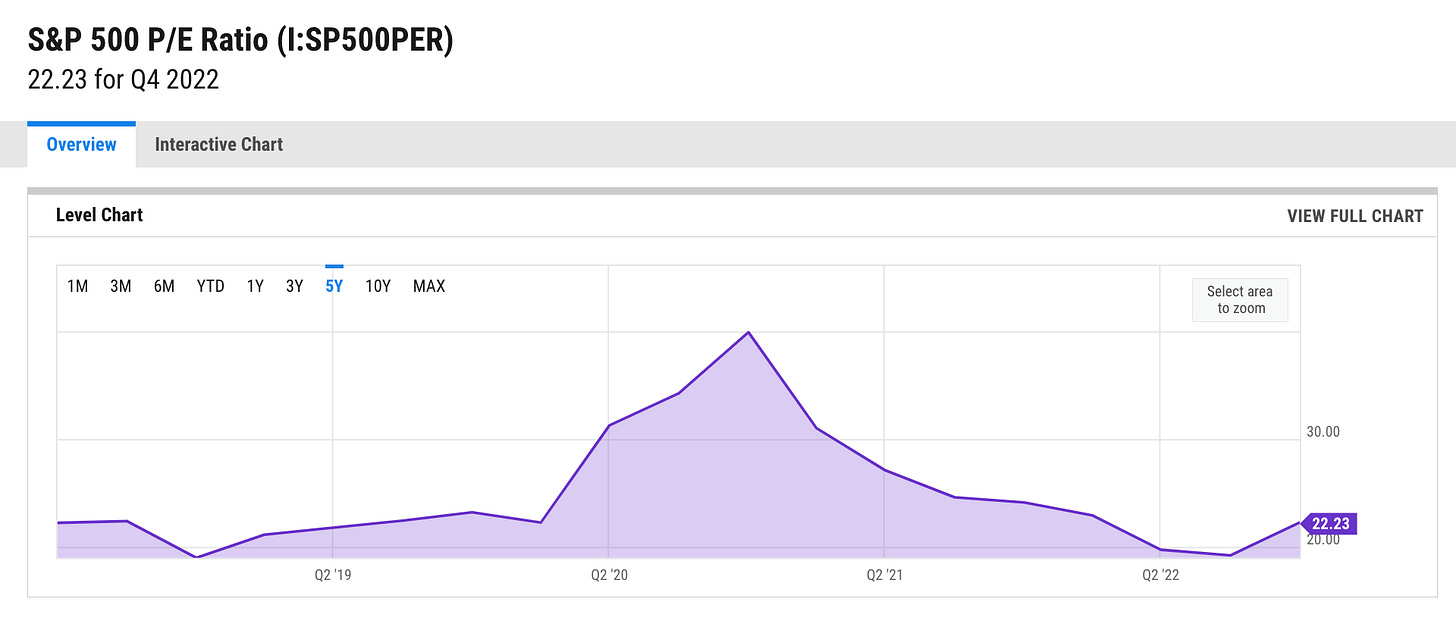The width and height of the screenshot is (1456, 617).
Task: Click the 22.23 for Q4 2022 subtitle
Action: pos(123,80)
